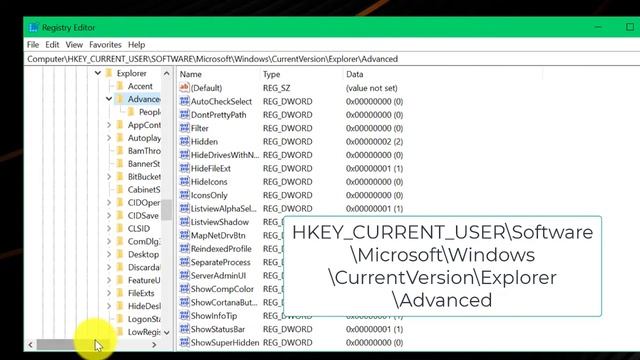Open the File menu
Image resolution: width=640 pixels, height=360 pixels.
tap(33, 44)
